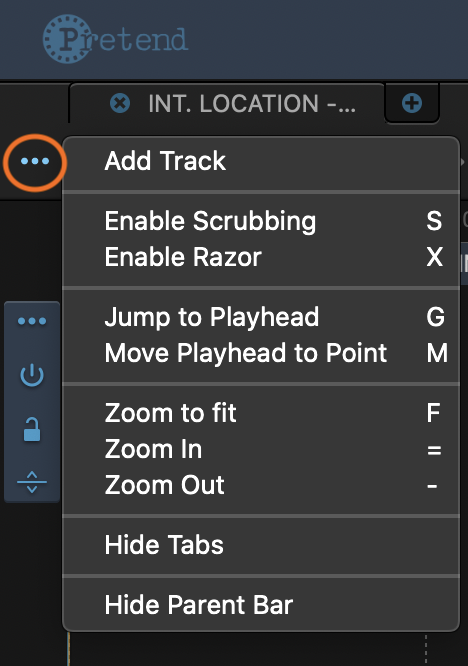Click the track three-dot options icon
Screen dimensions: 468x666
pyautogui.click(x=32, y=321)
